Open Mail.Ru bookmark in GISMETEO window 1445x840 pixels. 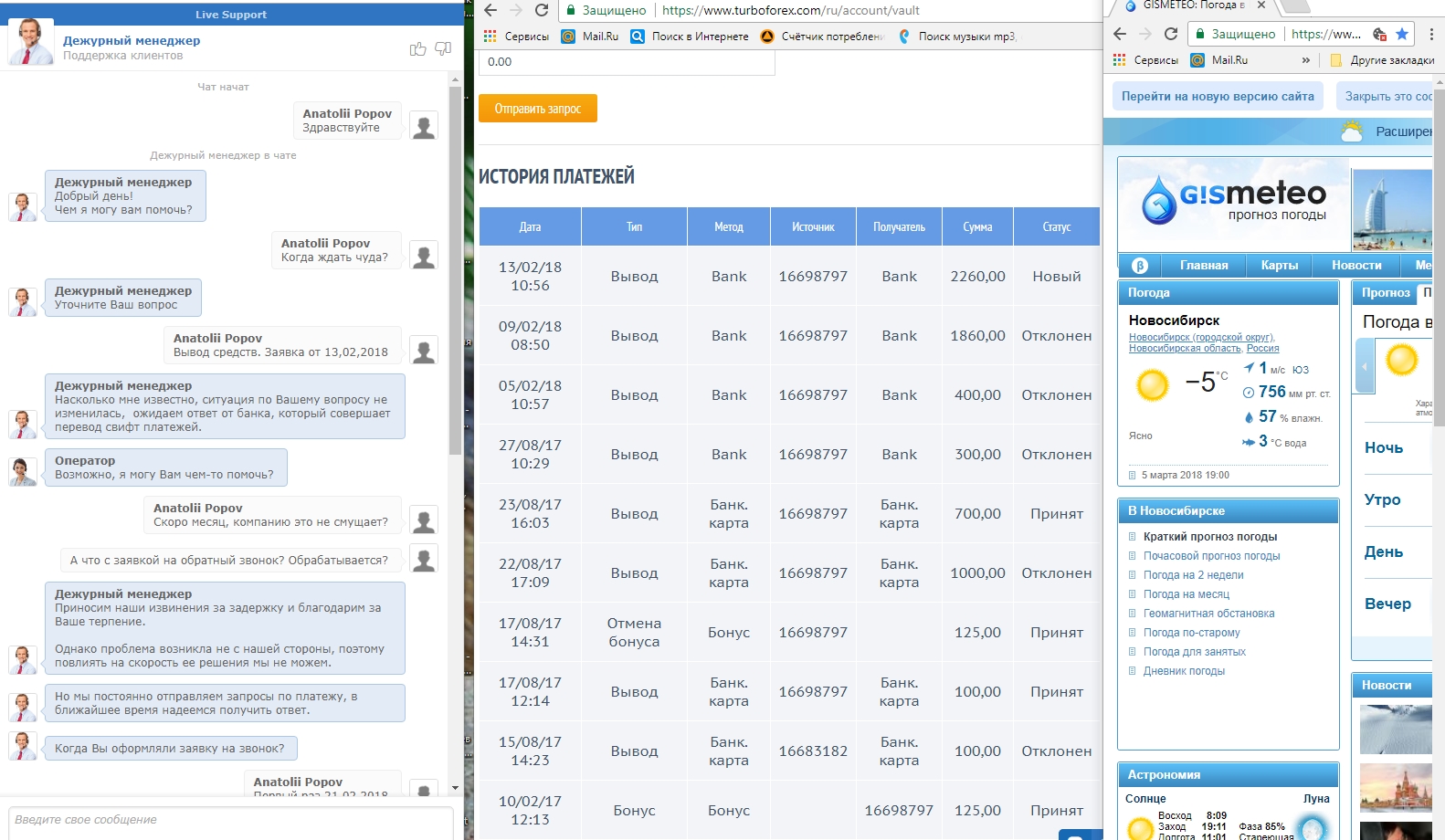[x=1219, y=60]
